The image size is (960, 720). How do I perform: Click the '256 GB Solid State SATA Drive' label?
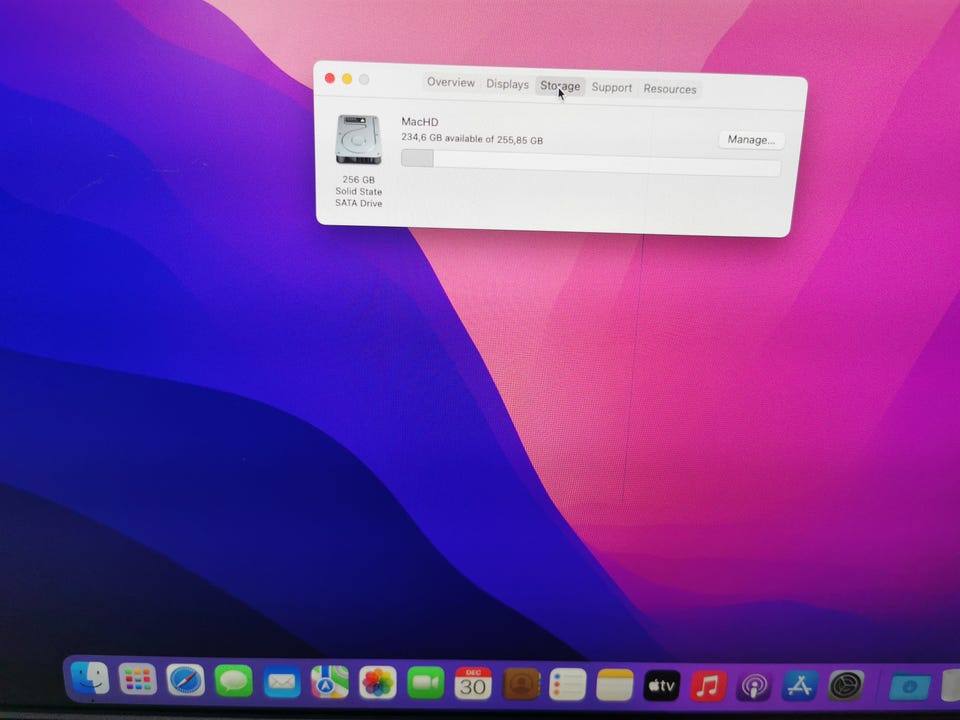[359, 192]
